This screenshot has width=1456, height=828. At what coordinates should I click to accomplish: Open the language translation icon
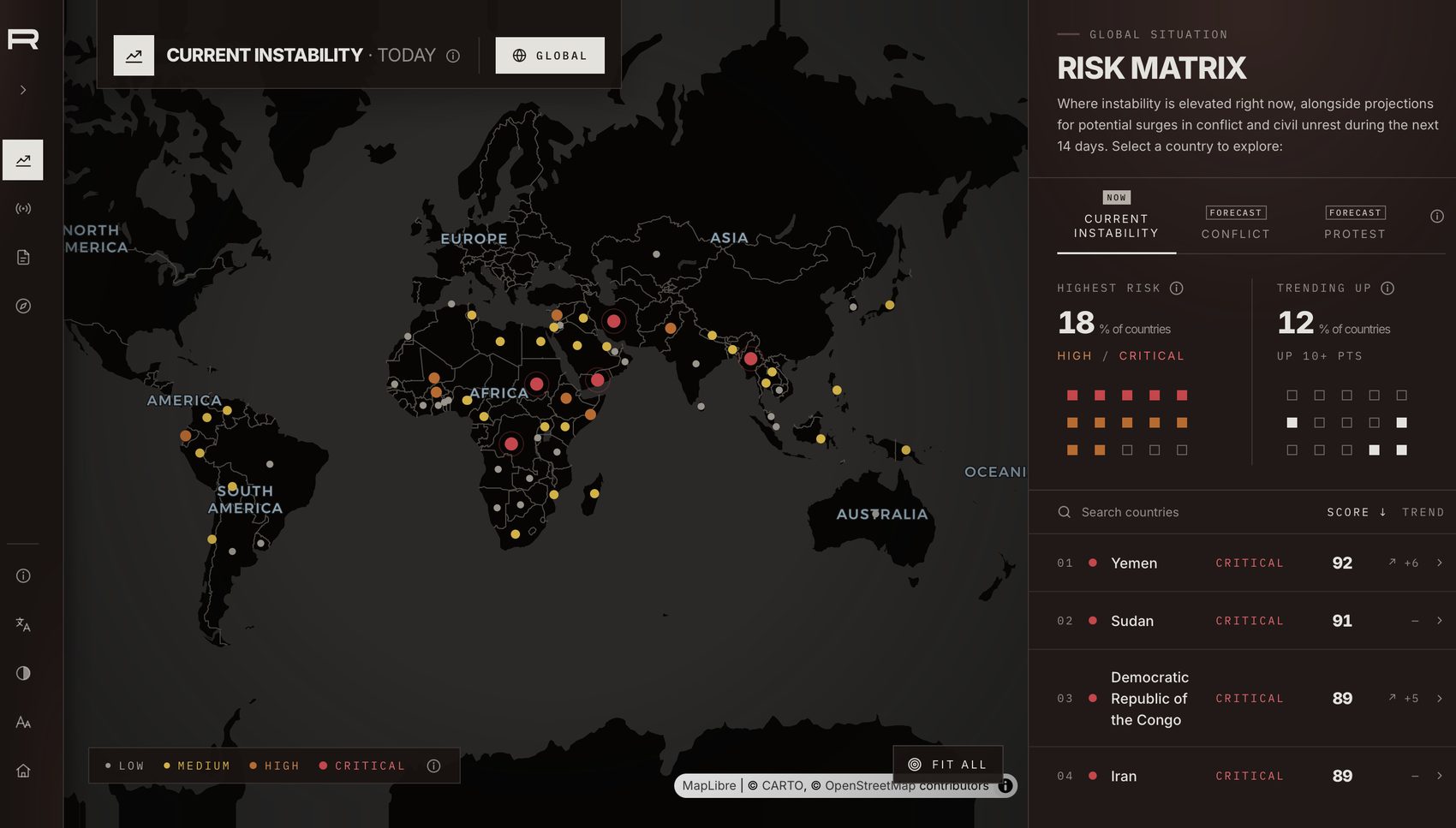coord(23,625)
